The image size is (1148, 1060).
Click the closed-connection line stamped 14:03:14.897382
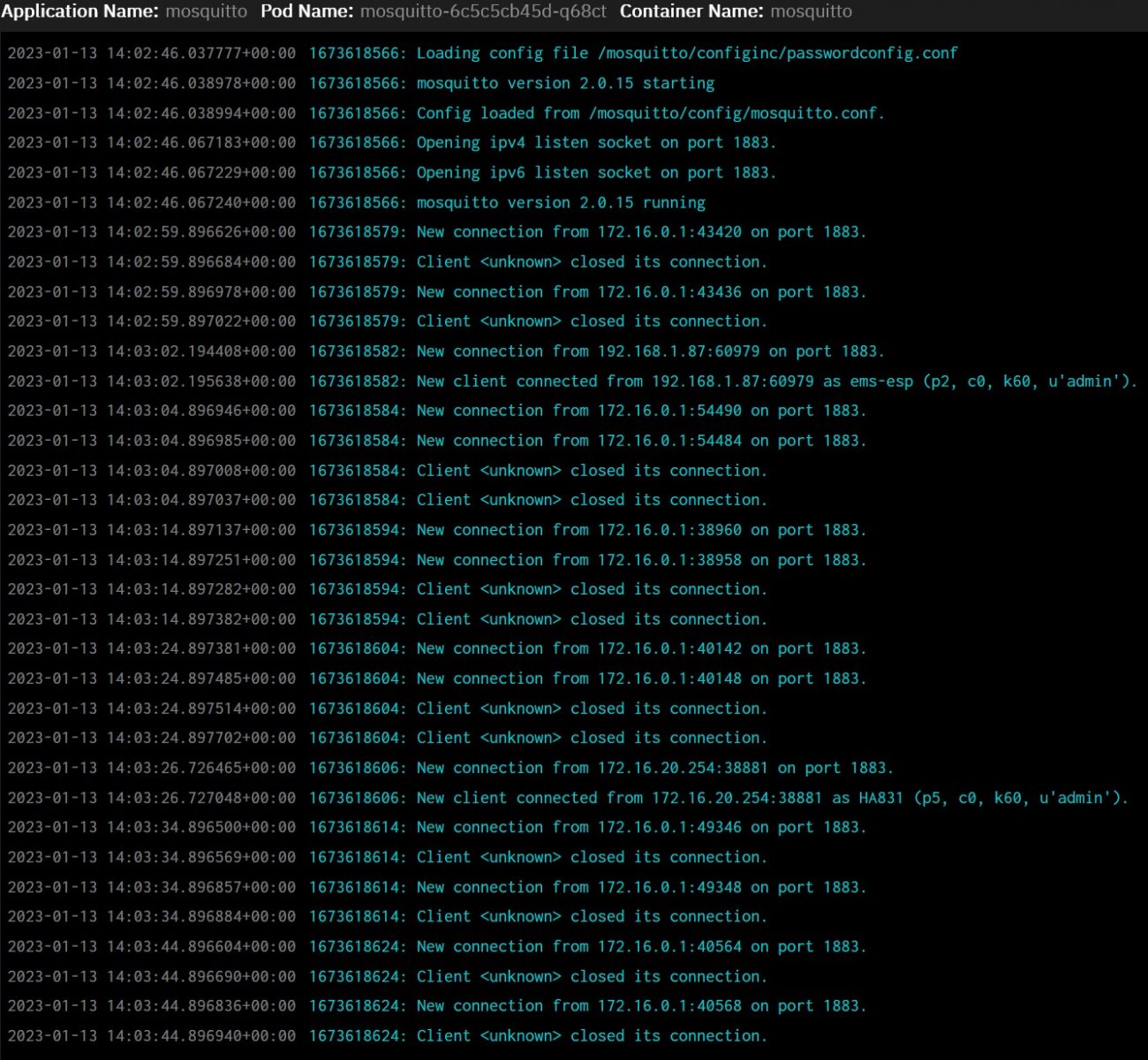tap(388, 618)
